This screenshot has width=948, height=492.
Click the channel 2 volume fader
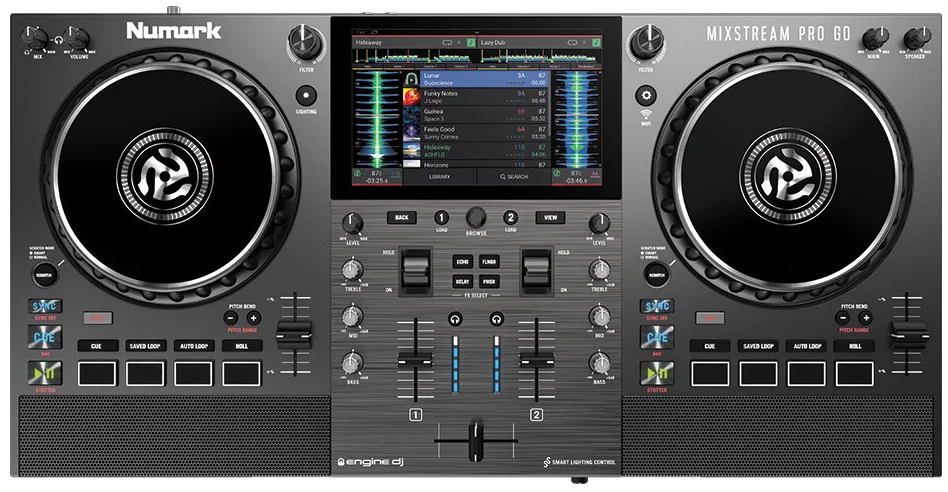536,360
